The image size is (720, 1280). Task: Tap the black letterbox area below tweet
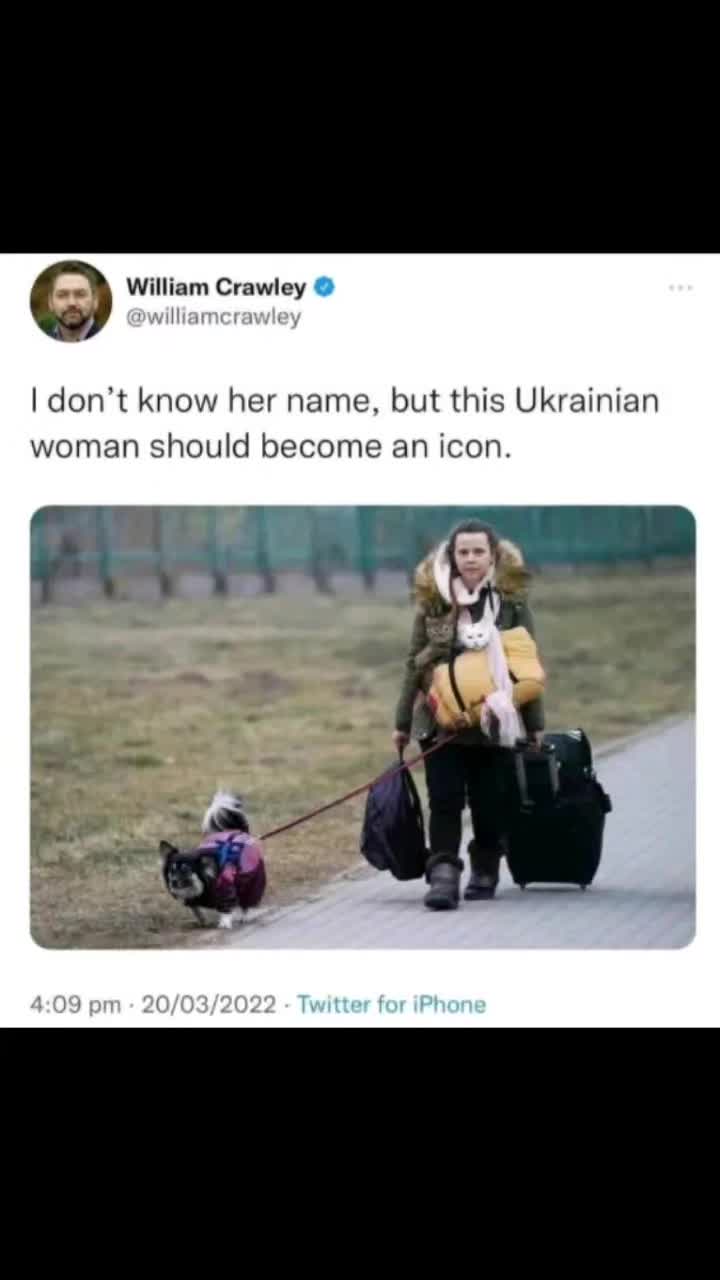360,1154
